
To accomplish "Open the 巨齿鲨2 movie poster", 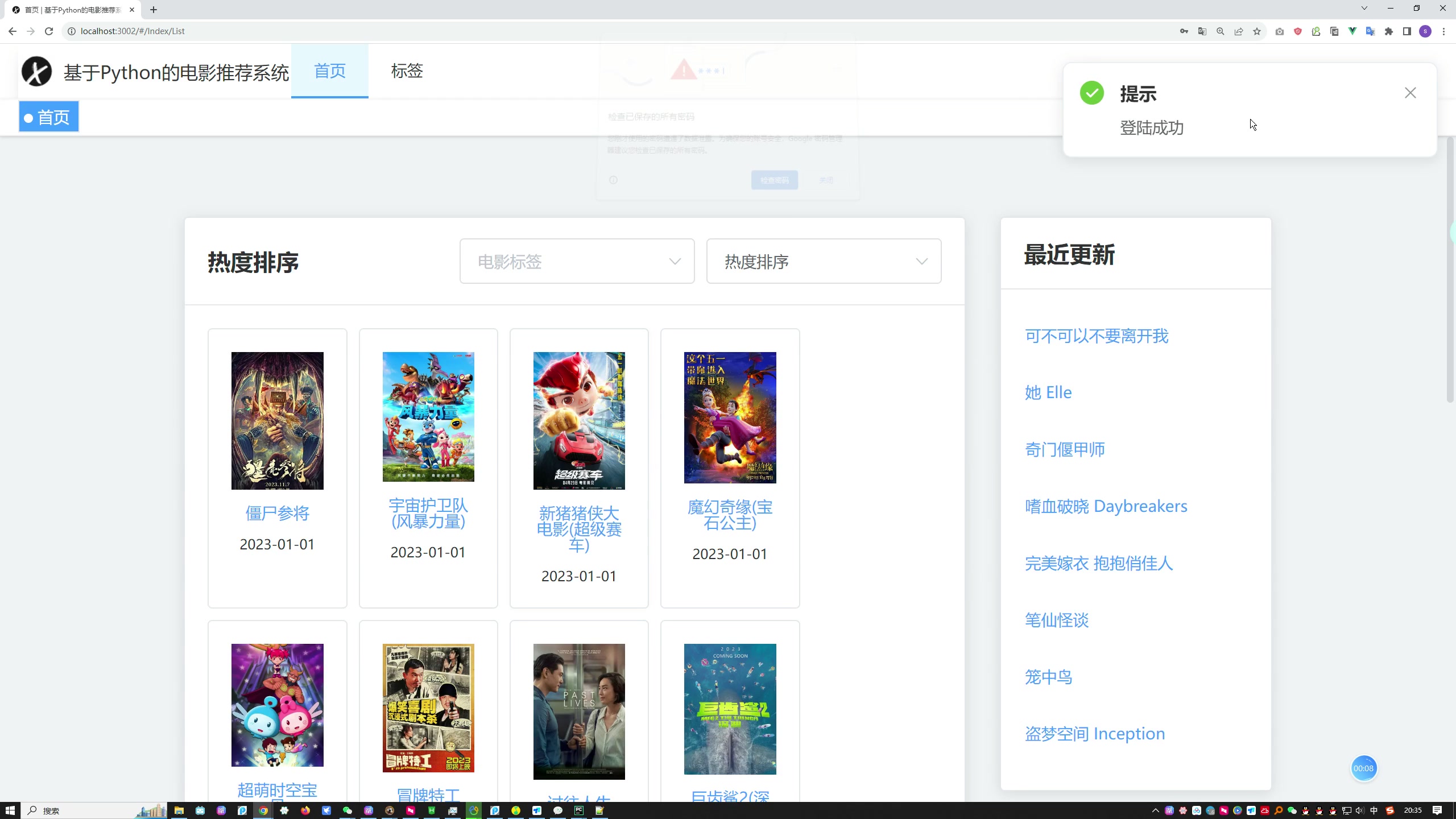I will coord(730,709).
